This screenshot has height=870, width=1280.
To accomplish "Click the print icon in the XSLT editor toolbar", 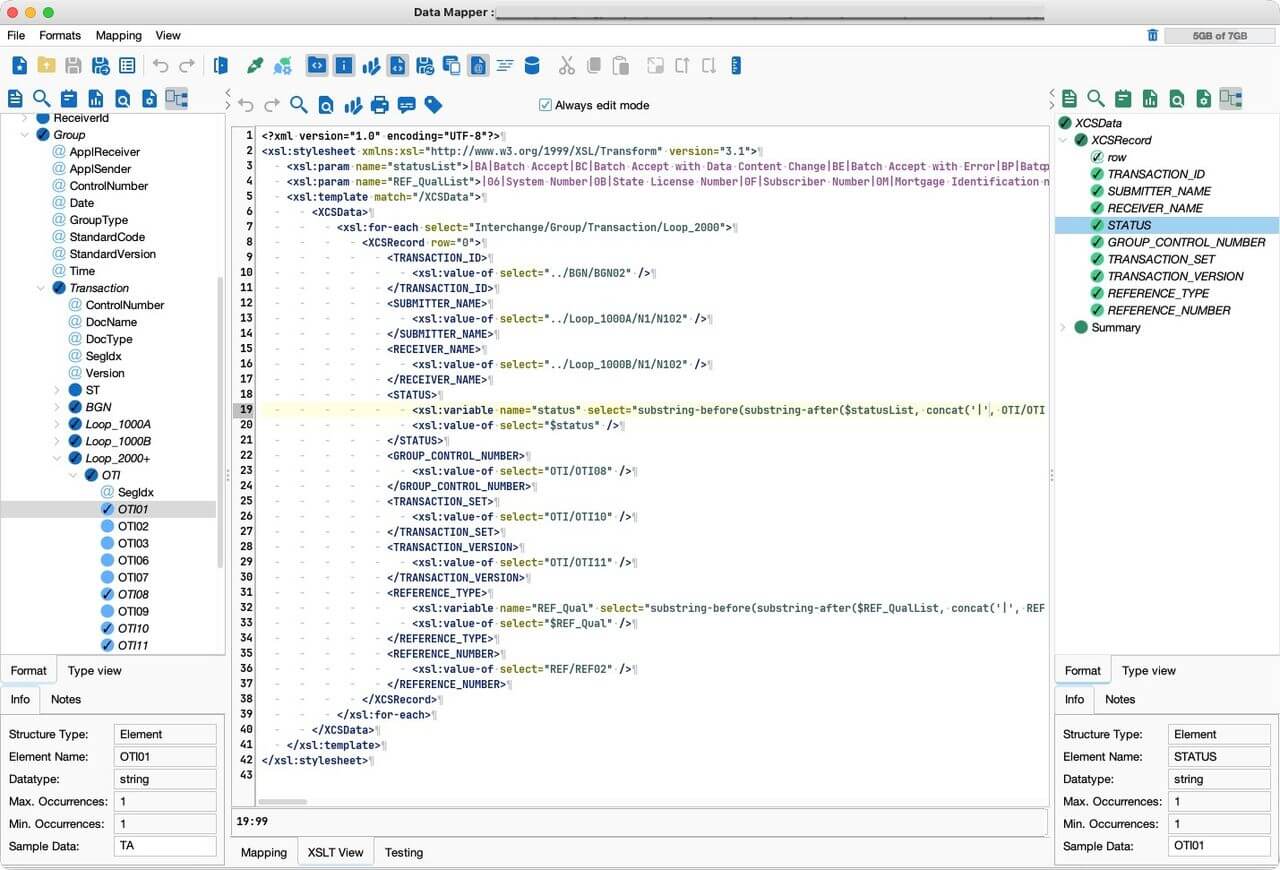I will (379, 105).
